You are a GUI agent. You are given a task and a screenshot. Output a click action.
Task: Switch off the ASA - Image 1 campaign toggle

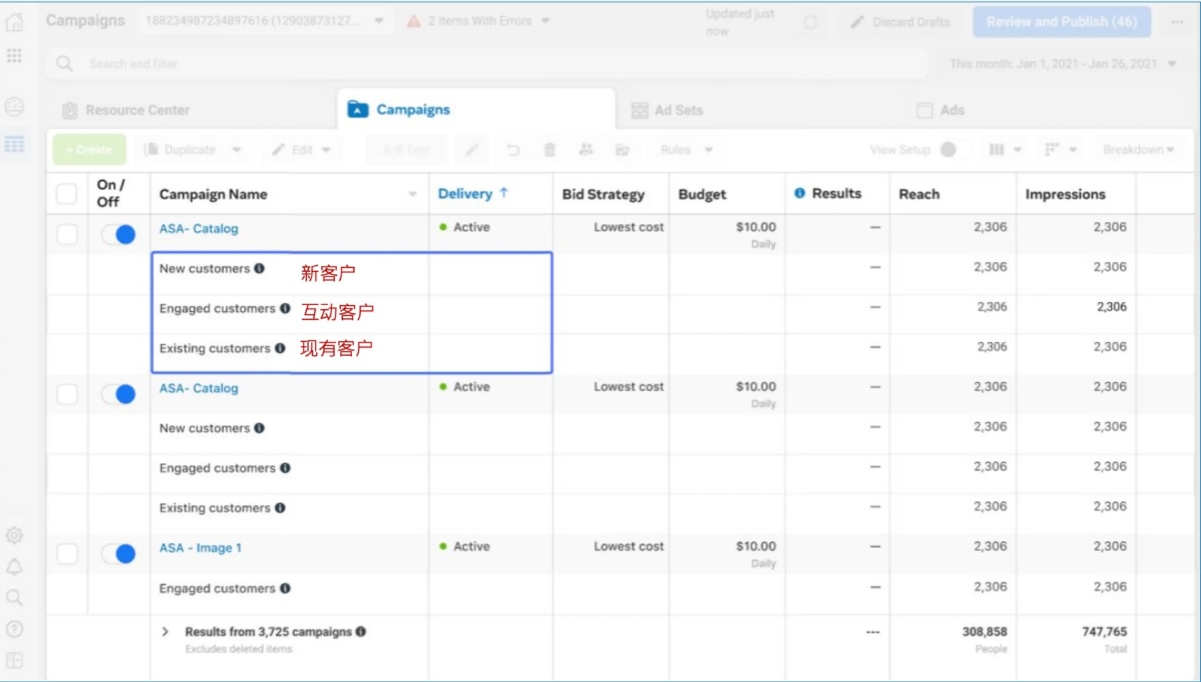(118, 554)
